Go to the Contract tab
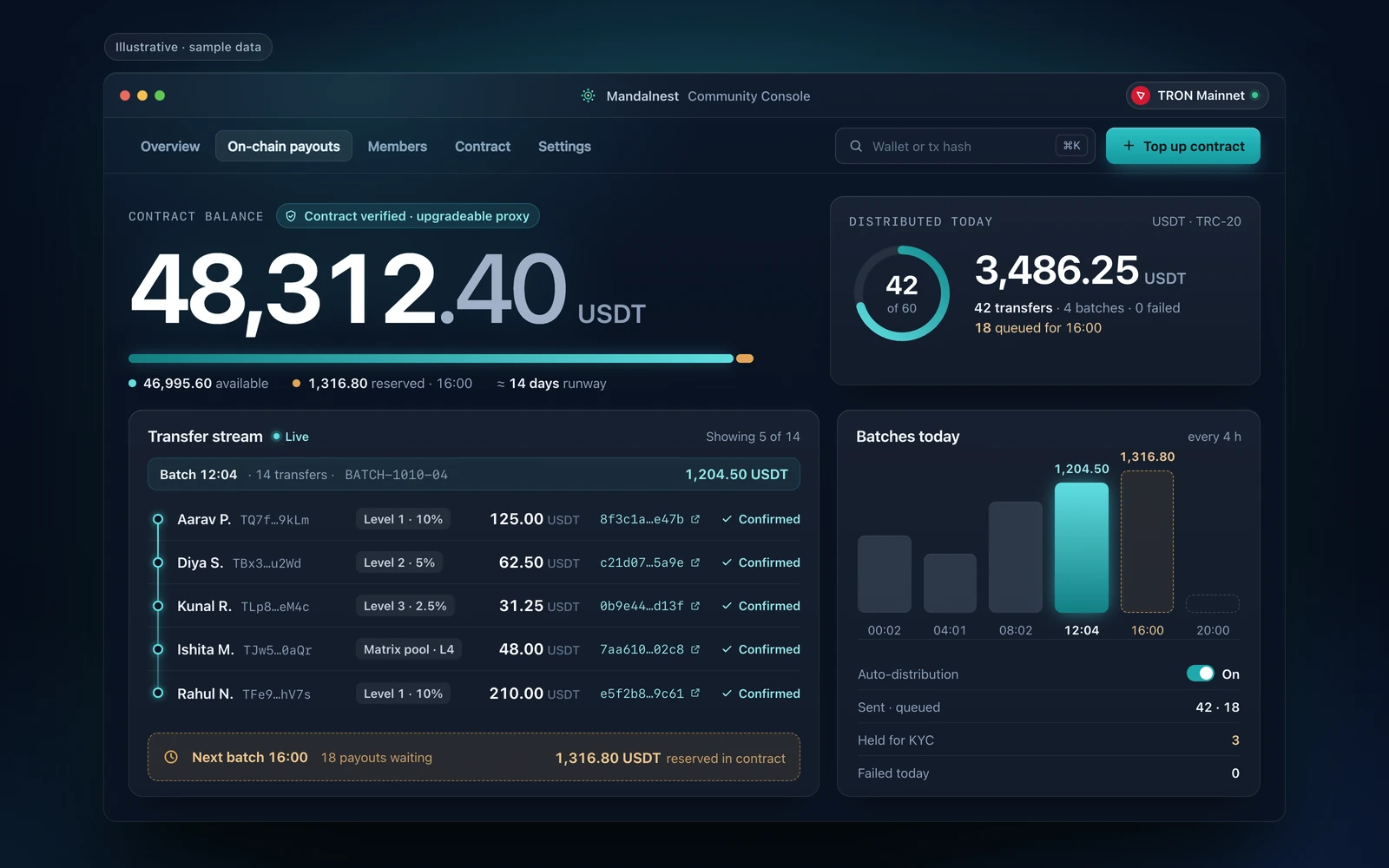The width and height of the screenshot is (1389, 868). tap(483, 147)
